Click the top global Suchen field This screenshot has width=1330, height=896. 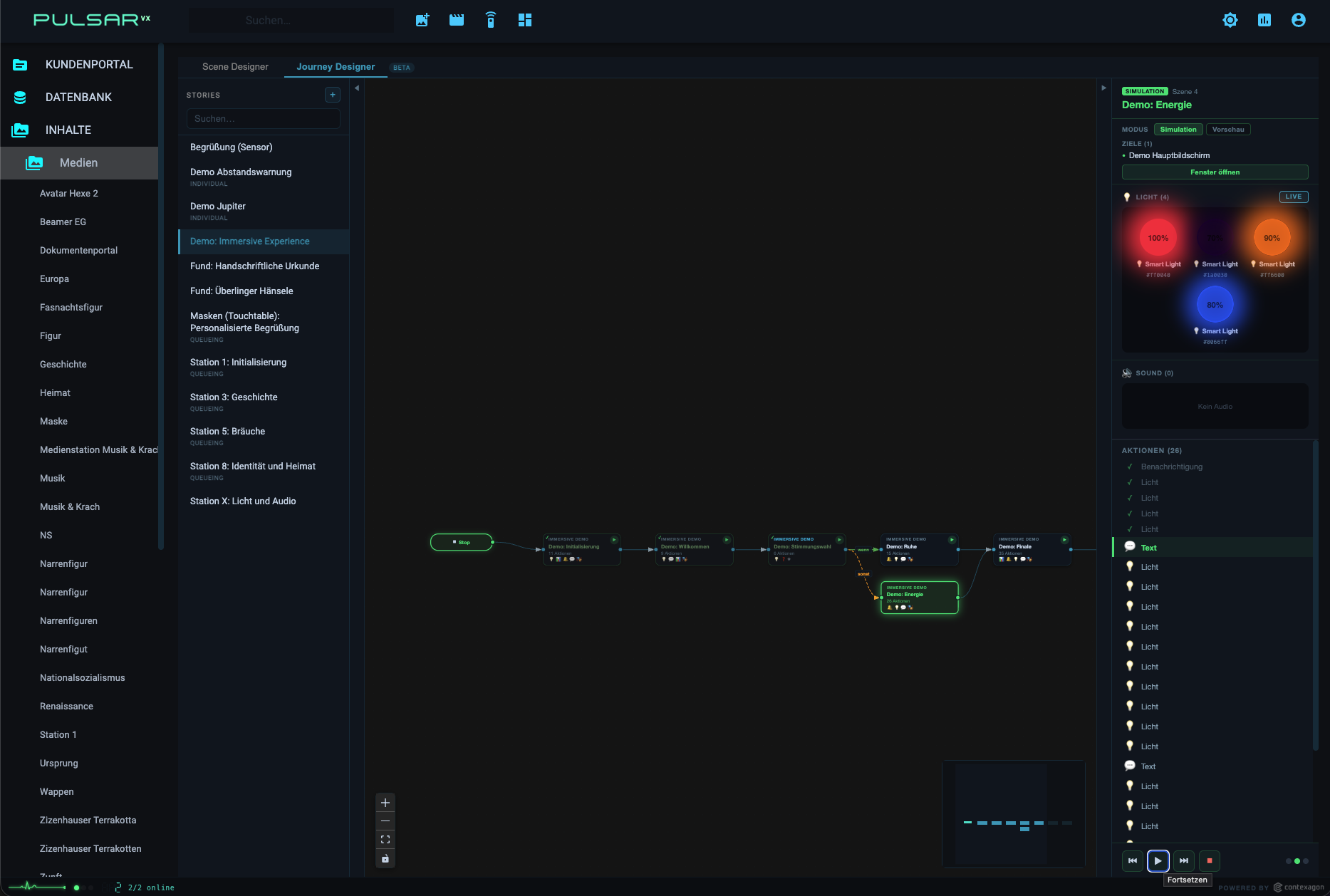click(292, 21)
